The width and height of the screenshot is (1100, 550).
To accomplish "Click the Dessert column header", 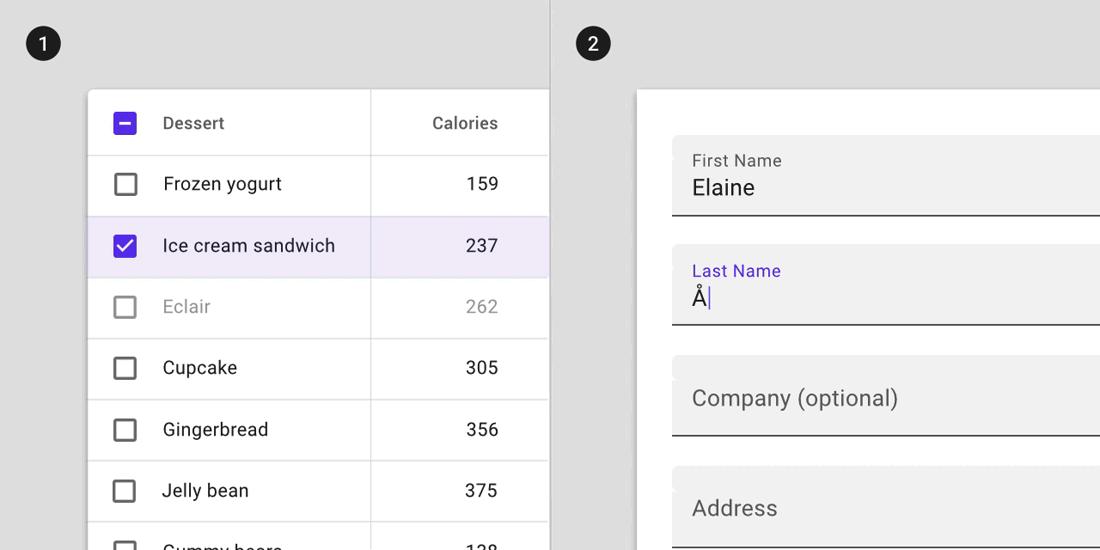I will coord(193,123).
